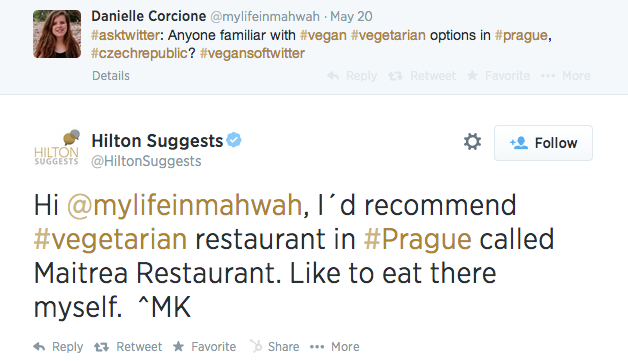Click the #Prague hashtag in Hilton's reply

point(417,240)
